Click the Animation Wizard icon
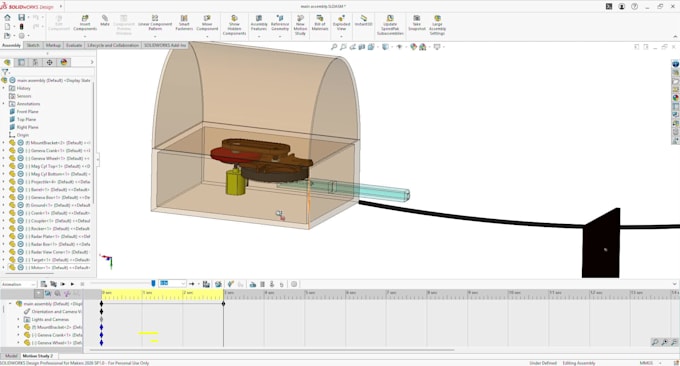 (x=218, y=284)
